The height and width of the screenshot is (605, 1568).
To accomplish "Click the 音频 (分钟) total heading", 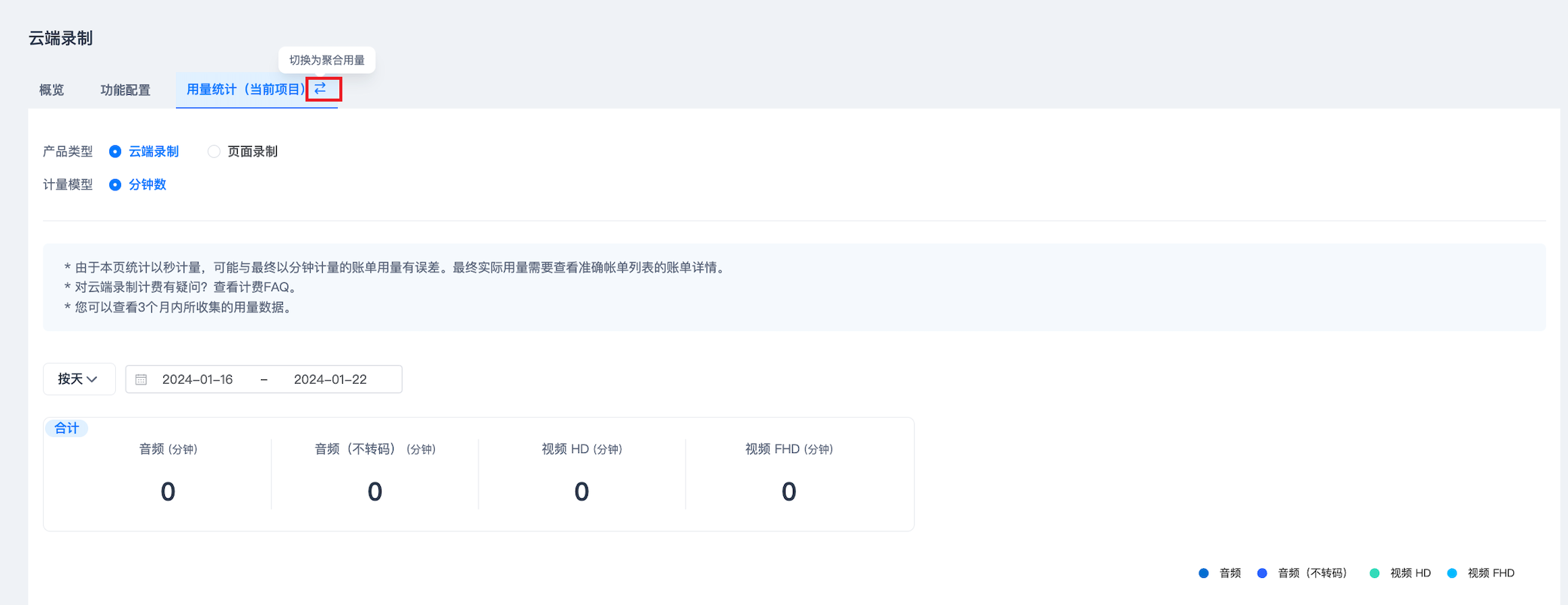I will (x=169, y=449).
